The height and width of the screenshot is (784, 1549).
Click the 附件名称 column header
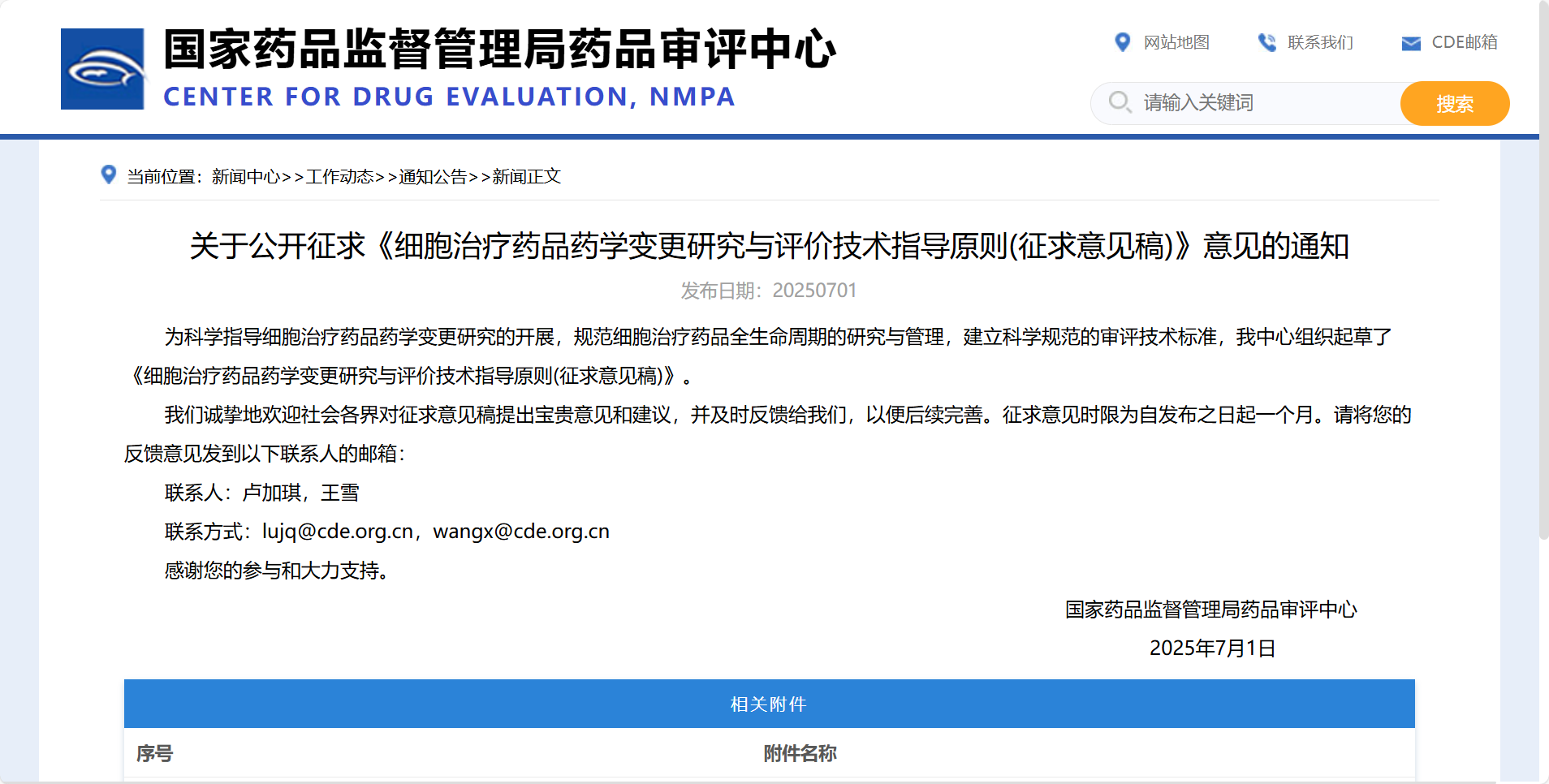click(x=800, y=753)
